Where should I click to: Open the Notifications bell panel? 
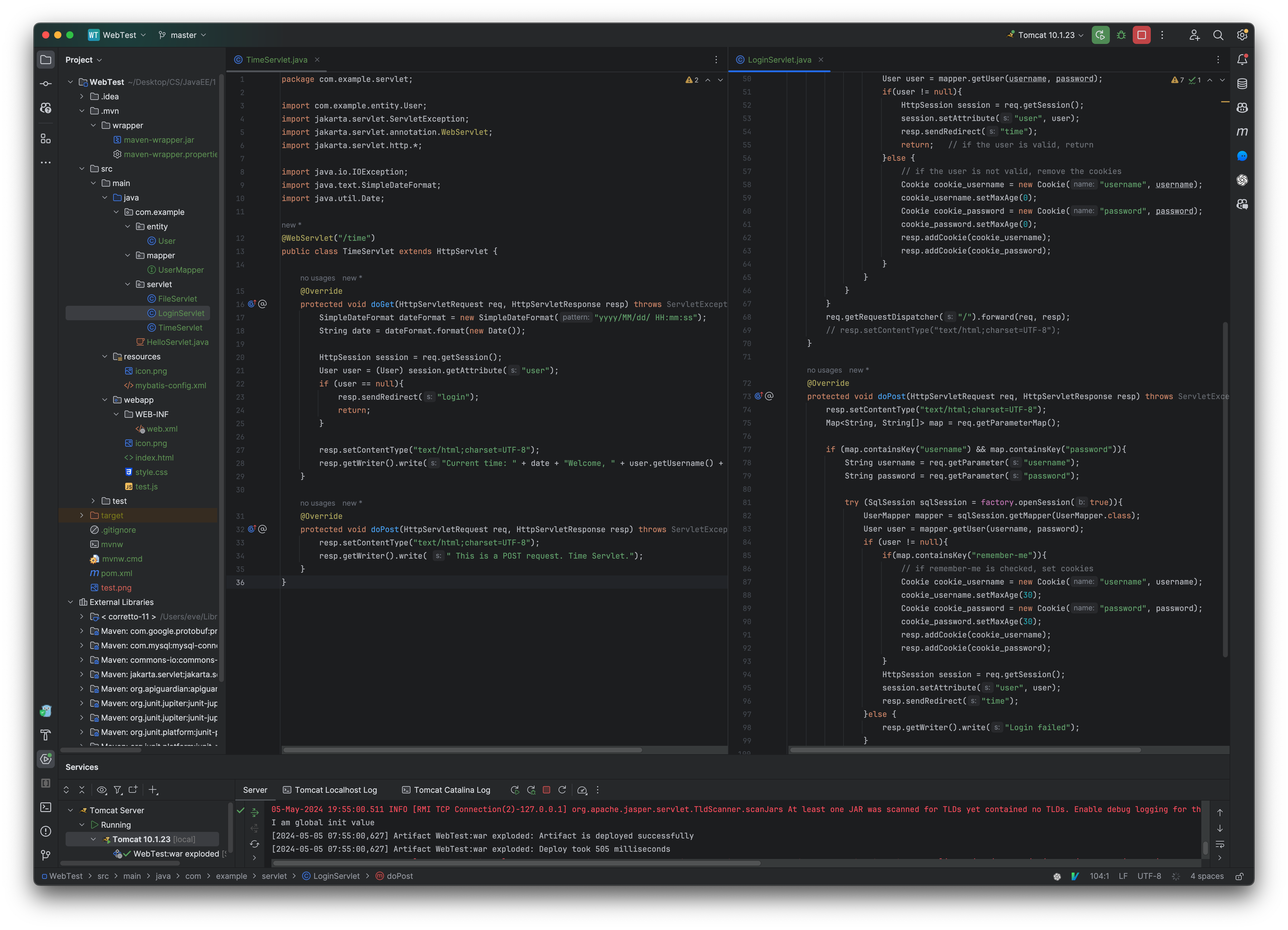point(1242,58)
